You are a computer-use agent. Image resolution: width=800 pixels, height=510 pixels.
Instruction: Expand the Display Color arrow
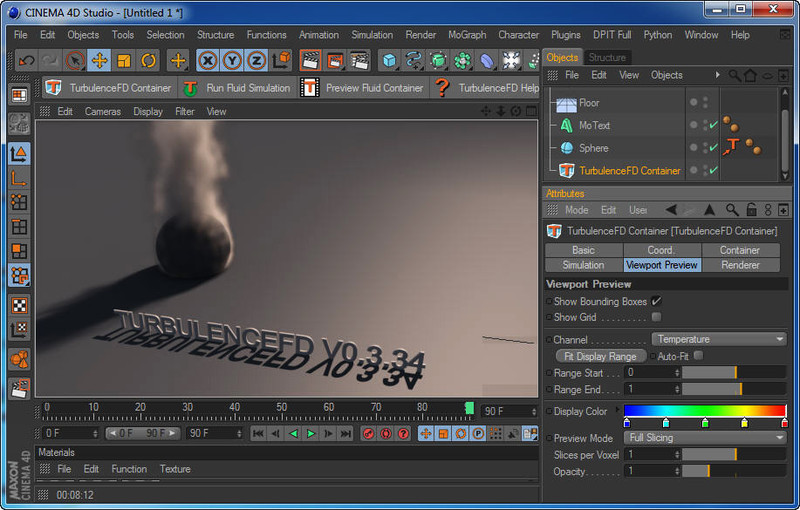coord(617,410)
